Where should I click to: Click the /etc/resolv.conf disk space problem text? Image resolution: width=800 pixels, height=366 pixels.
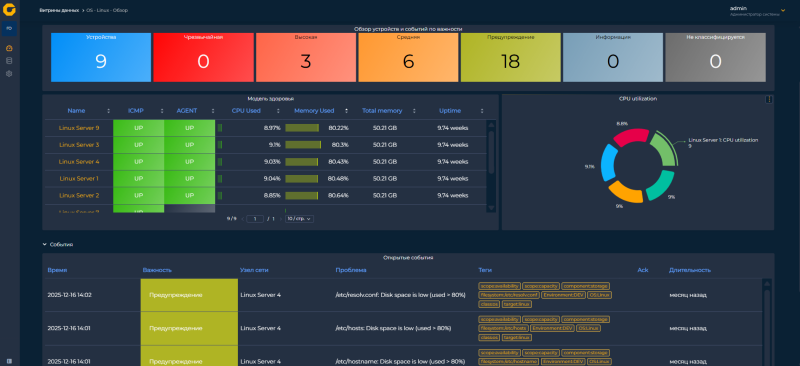[x=401, y=295]
